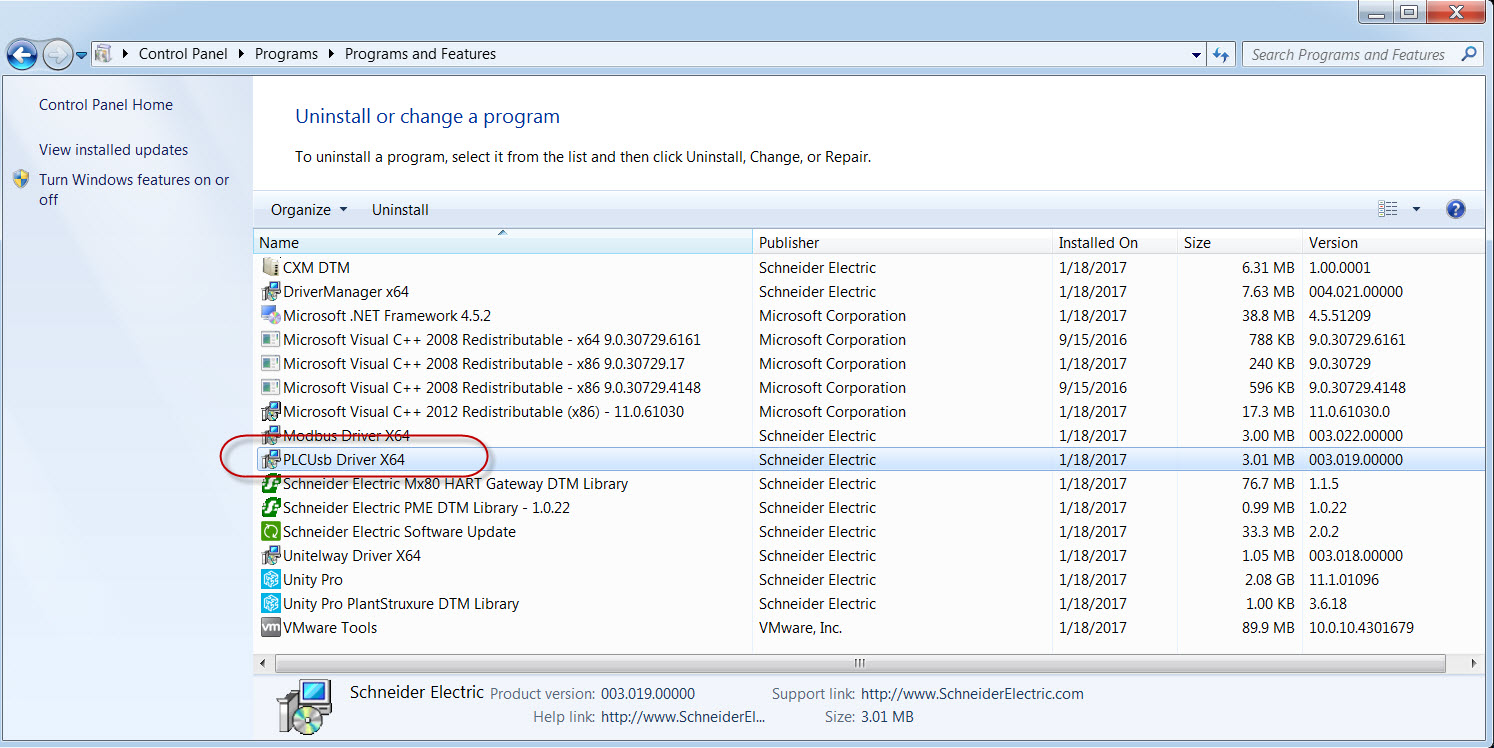Click the Unity Pro program icon

pos(270,579)
